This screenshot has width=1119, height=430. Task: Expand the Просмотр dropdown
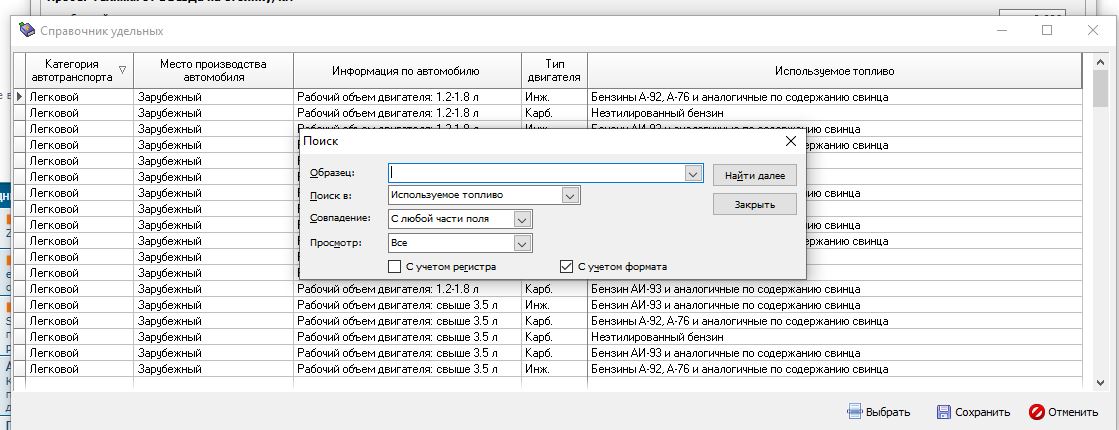[x=521, y=243]
